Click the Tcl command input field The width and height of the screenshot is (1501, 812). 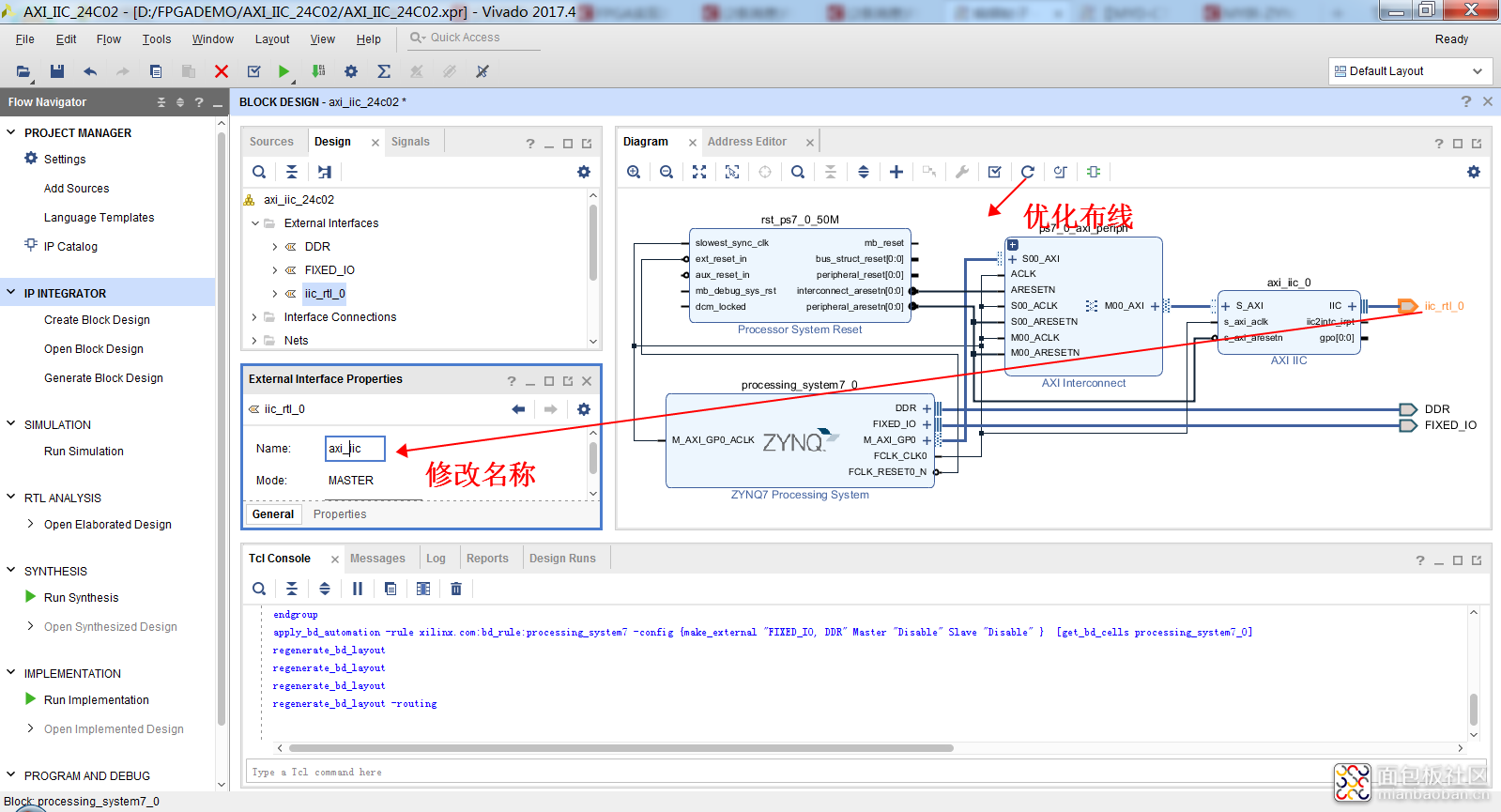864,772
